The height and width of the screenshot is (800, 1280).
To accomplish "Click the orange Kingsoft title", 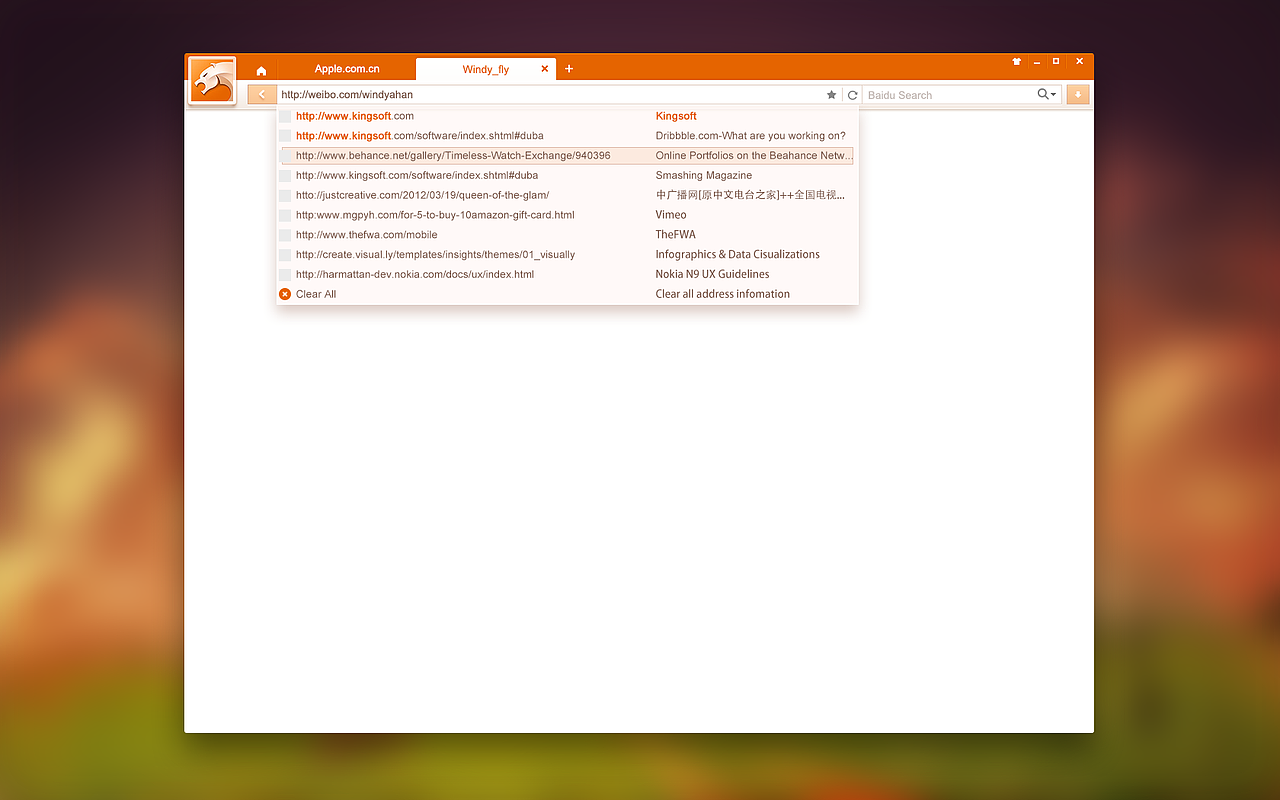I will (676, 116).
